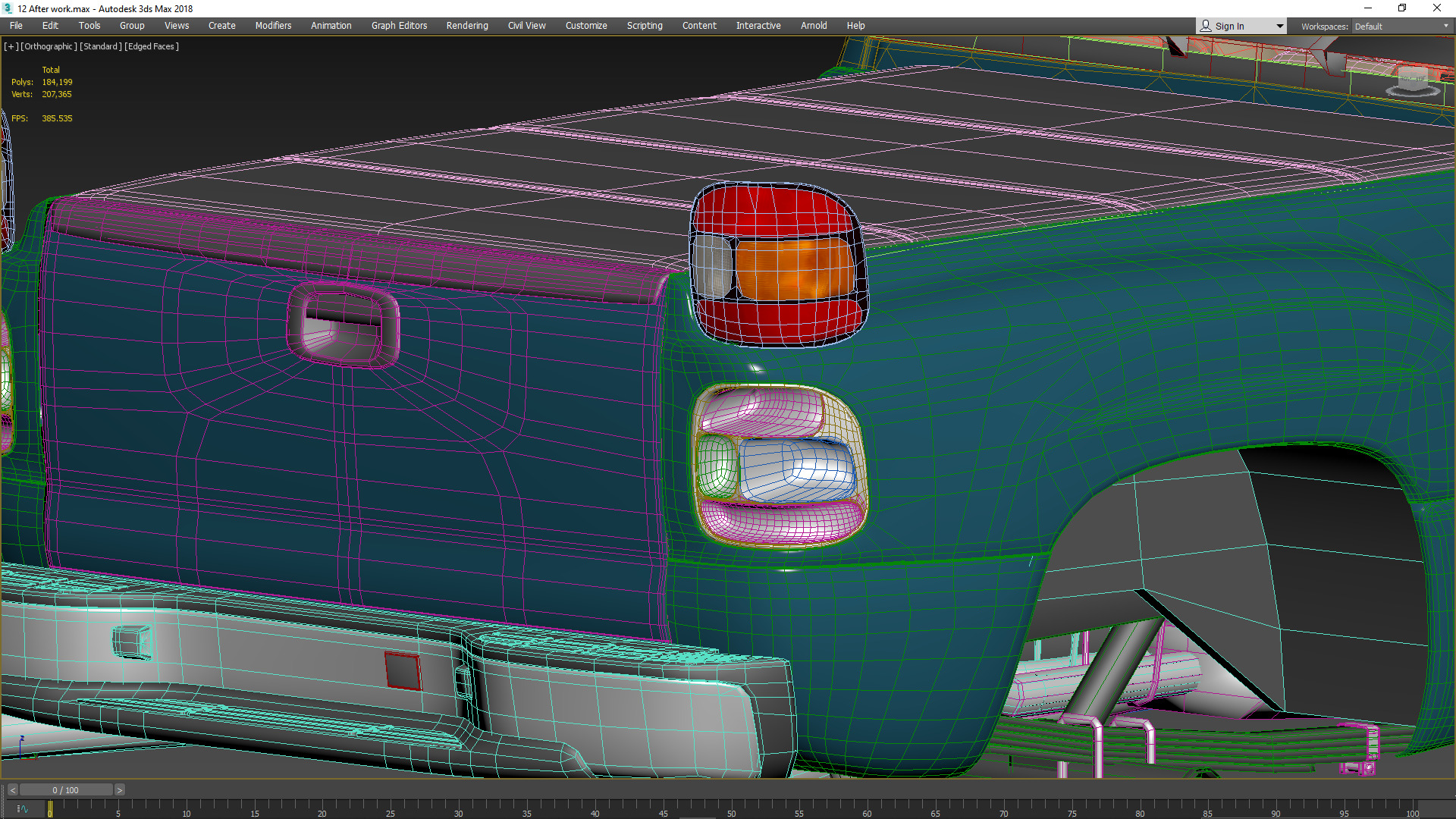Open the Edged Faces per-view preference label
Screen dimensions: 1456x819
(x=152, y=46)
